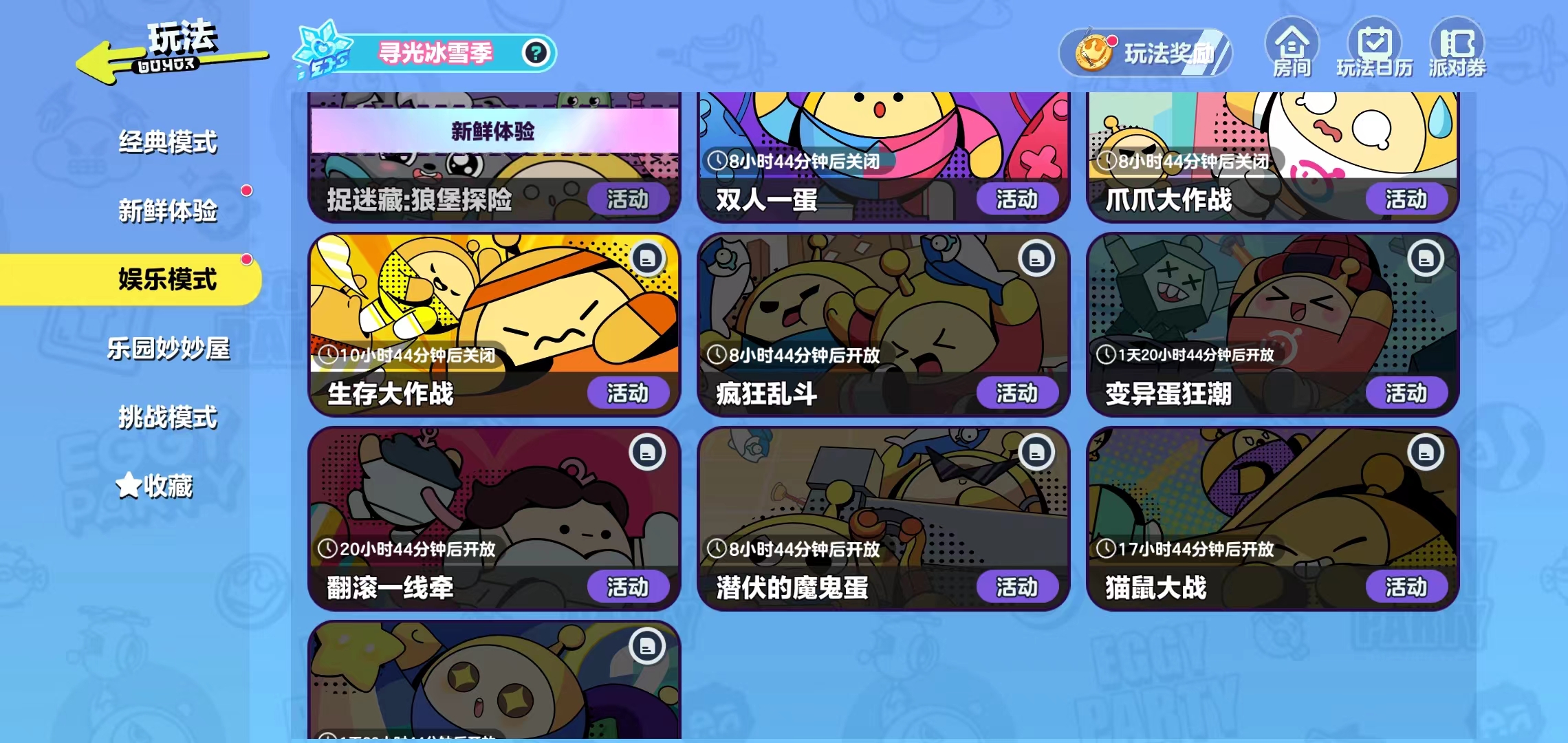
Task: Tap the yellow back arrow beside 玩法
Action: click(x=110, y=63)
